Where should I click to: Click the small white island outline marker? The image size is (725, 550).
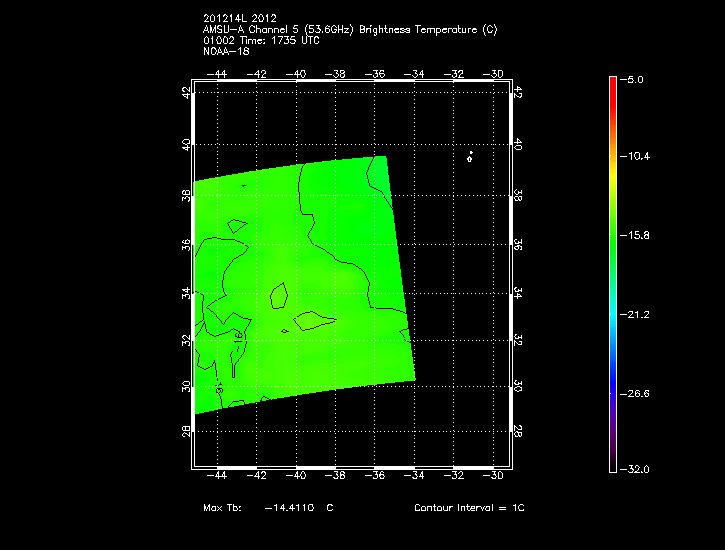[470, 157]
